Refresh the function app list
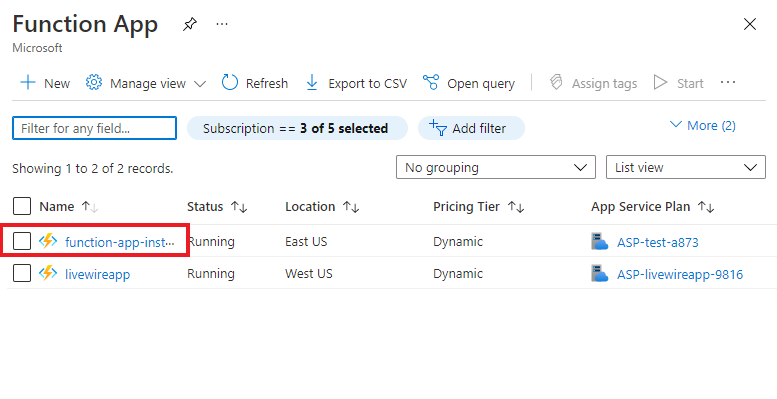This screenshot has width=777, height=399. click(255, 83)
